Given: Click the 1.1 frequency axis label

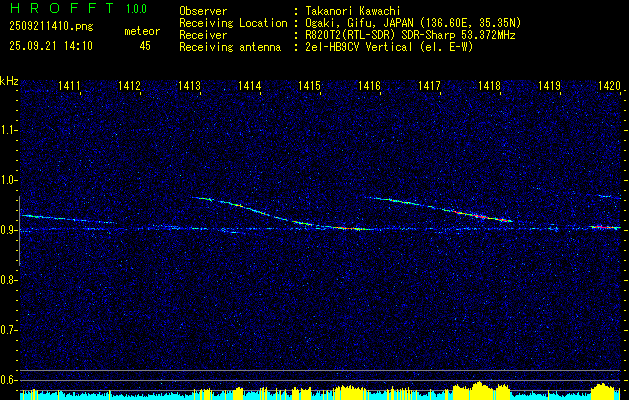Looking at the screenshot, I should click(x=8, y=130).
